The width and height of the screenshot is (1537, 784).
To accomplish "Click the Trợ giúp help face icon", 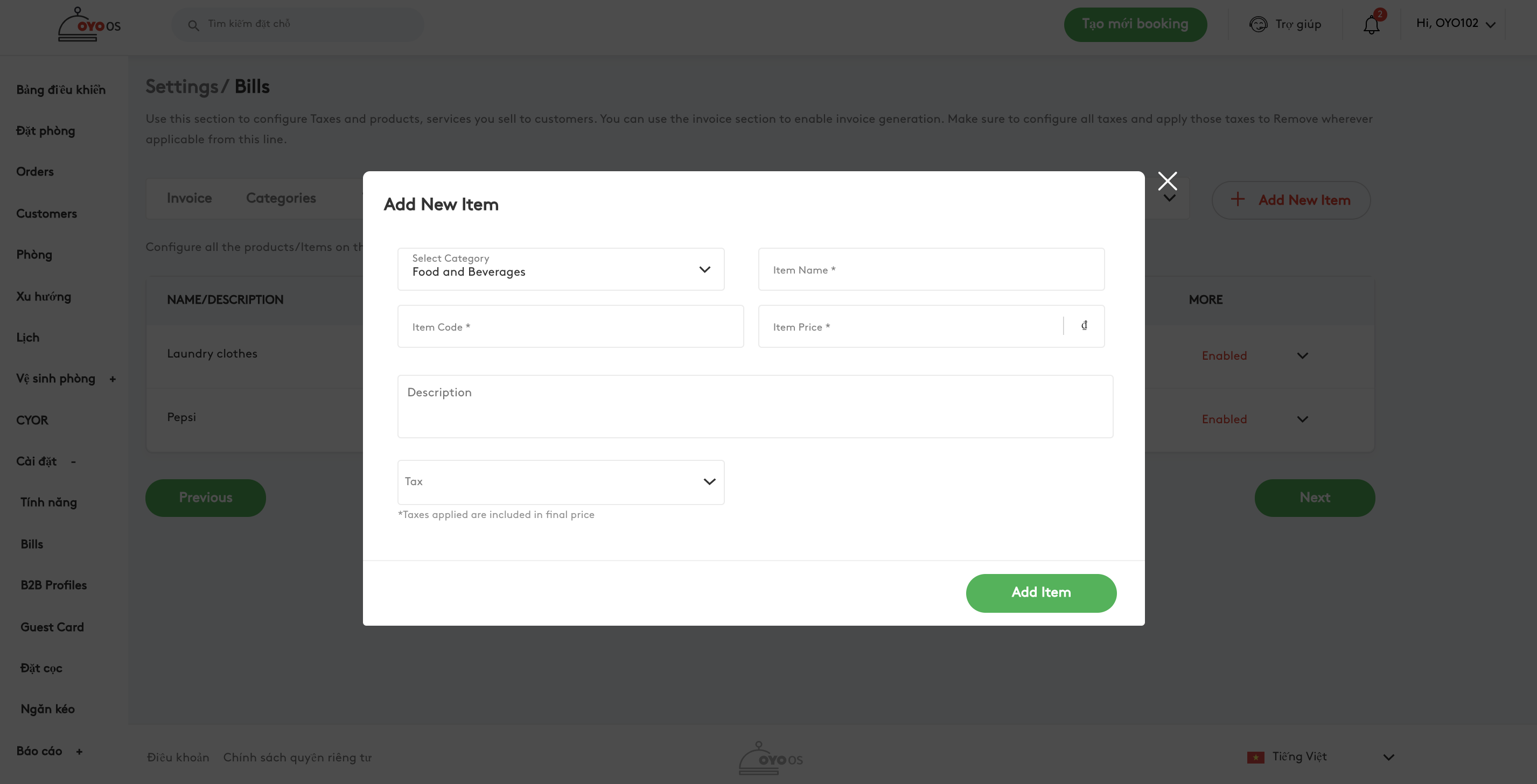I will pyautogui.click(x=1259, y=24).
